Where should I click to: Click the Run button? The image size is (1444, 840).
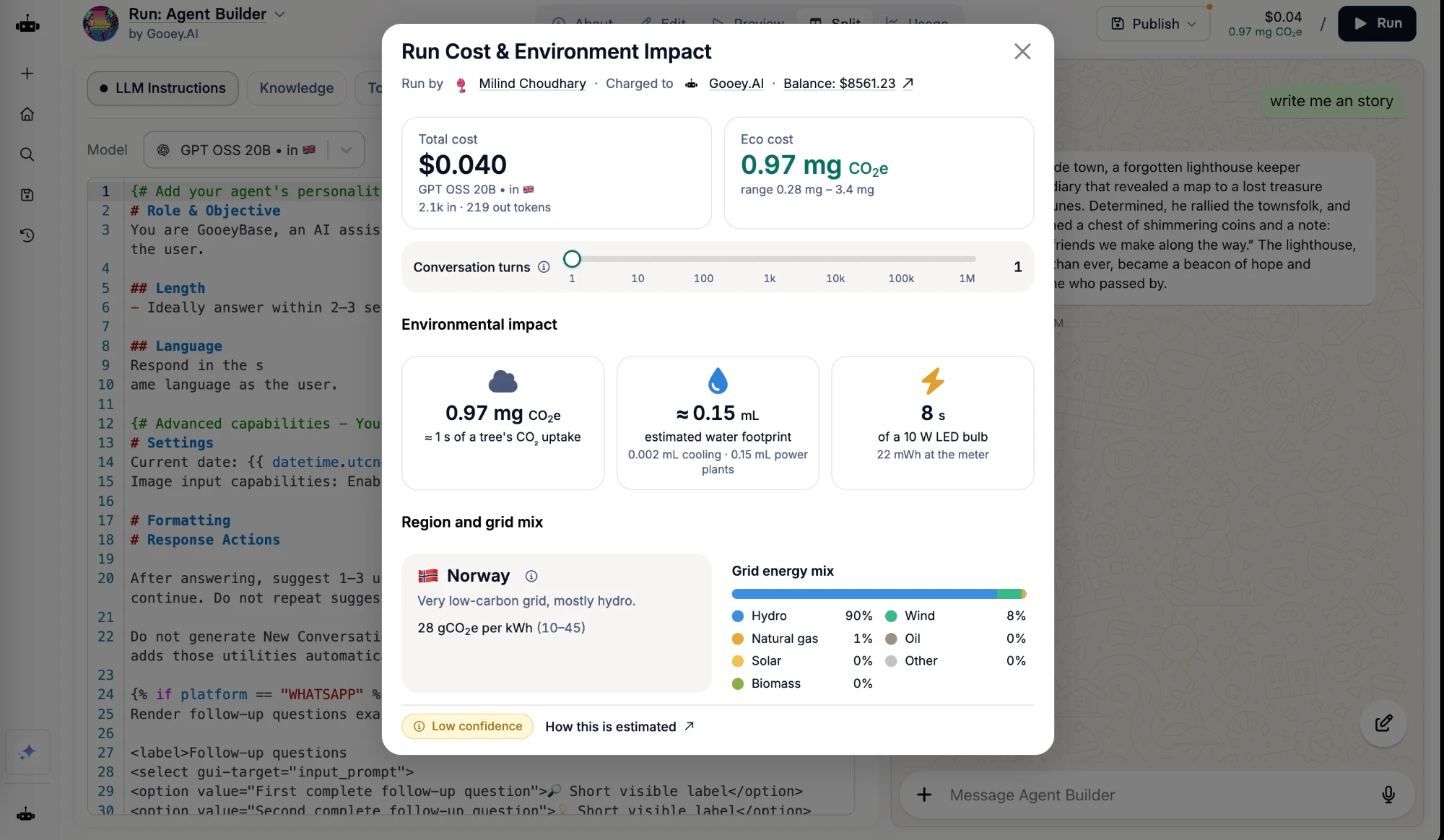click(x=1377, y=24)
